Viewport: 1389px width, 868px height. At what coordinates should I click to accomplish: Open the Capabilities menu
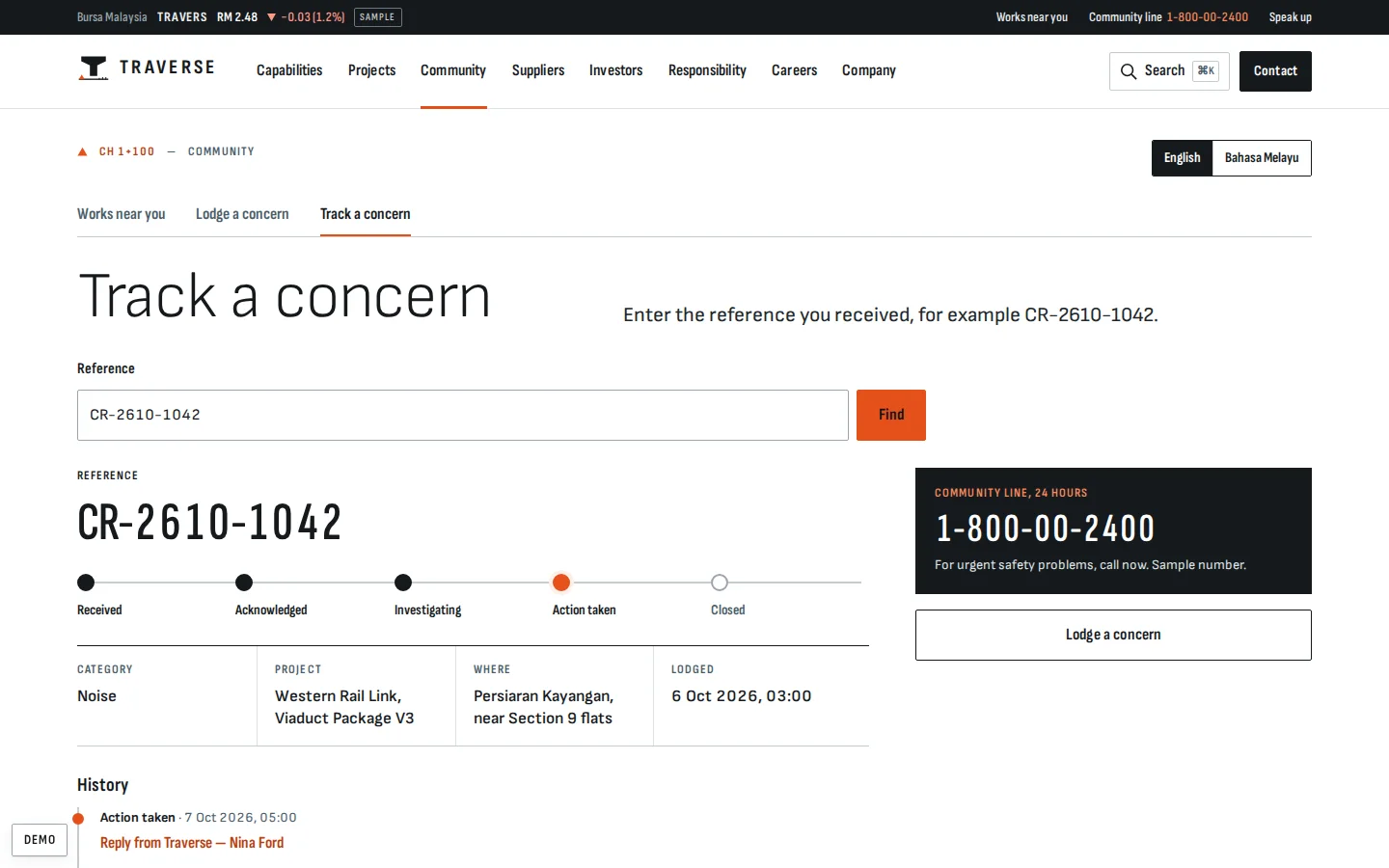[289, 70]
